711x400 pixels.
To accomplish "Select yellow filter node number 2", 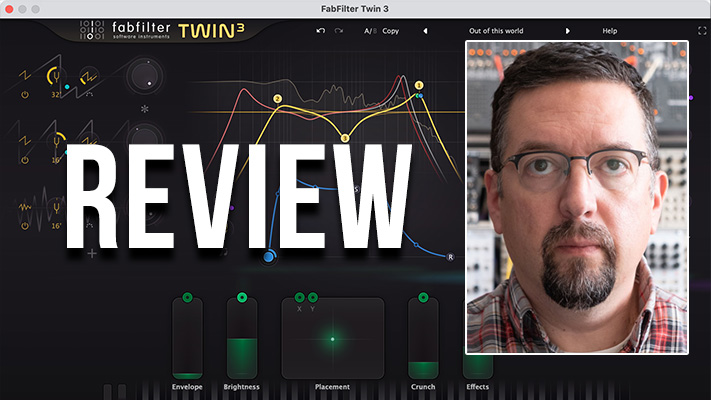I will [277, 99].
